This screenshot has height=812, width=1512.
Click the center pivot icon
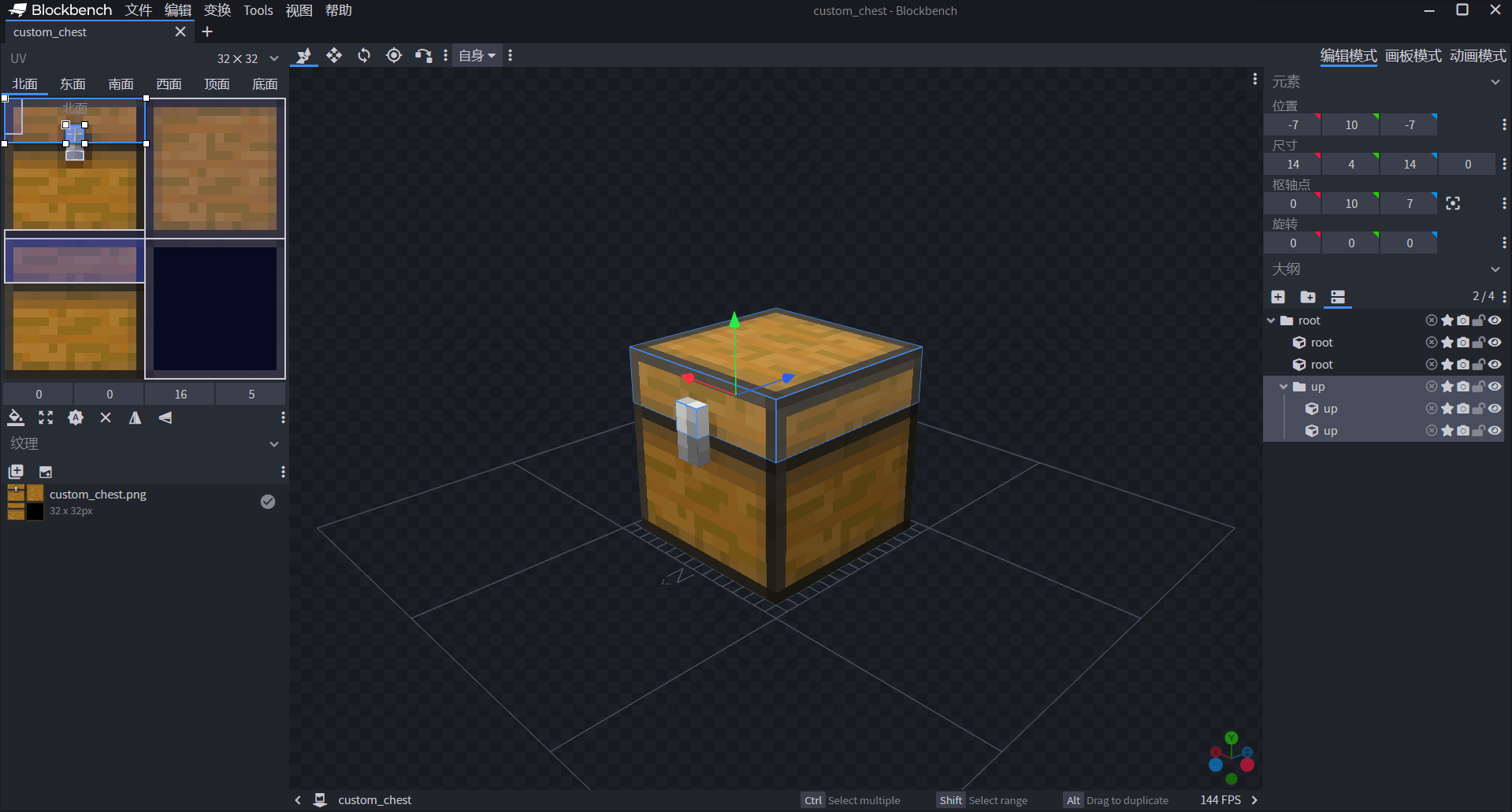pos(1453,204)
